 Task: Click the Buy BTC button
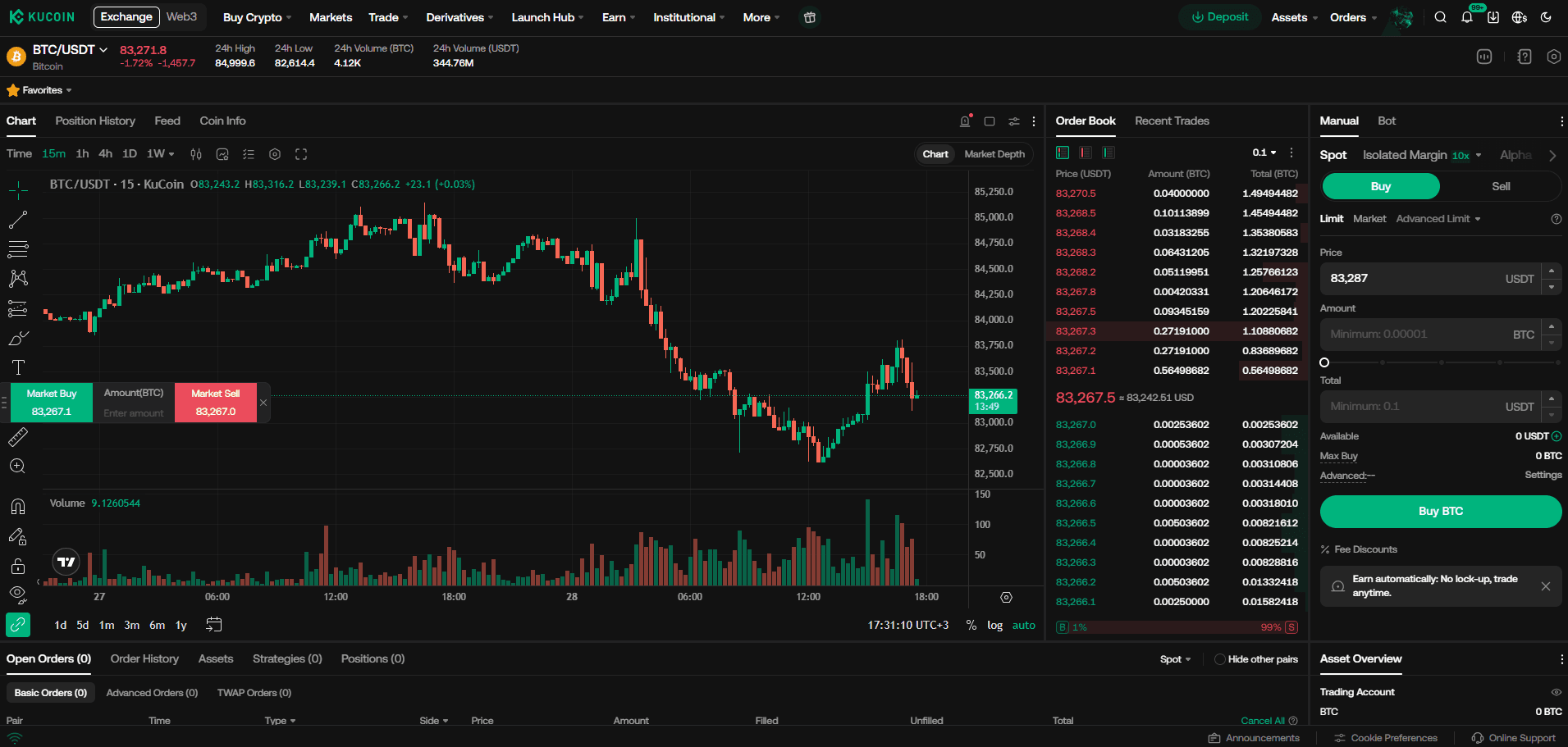1441,511
